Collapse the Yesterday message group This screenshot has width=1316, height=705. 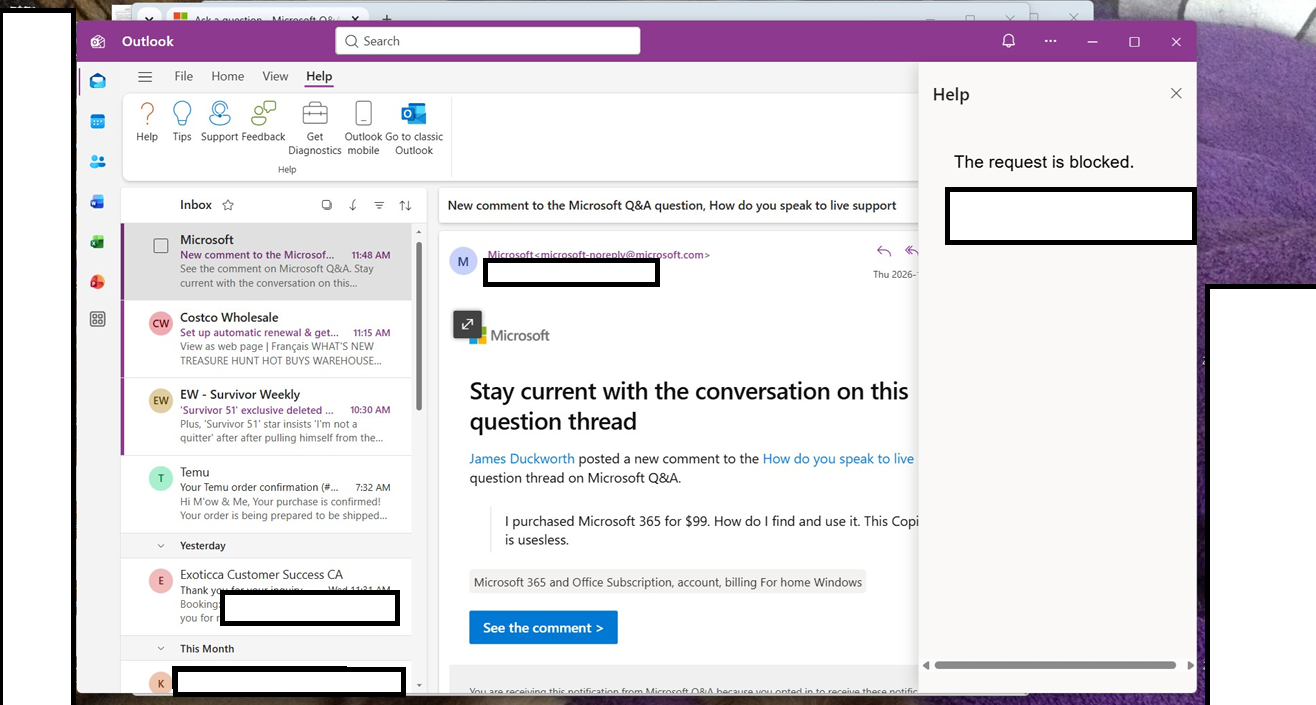pos(161,546)
